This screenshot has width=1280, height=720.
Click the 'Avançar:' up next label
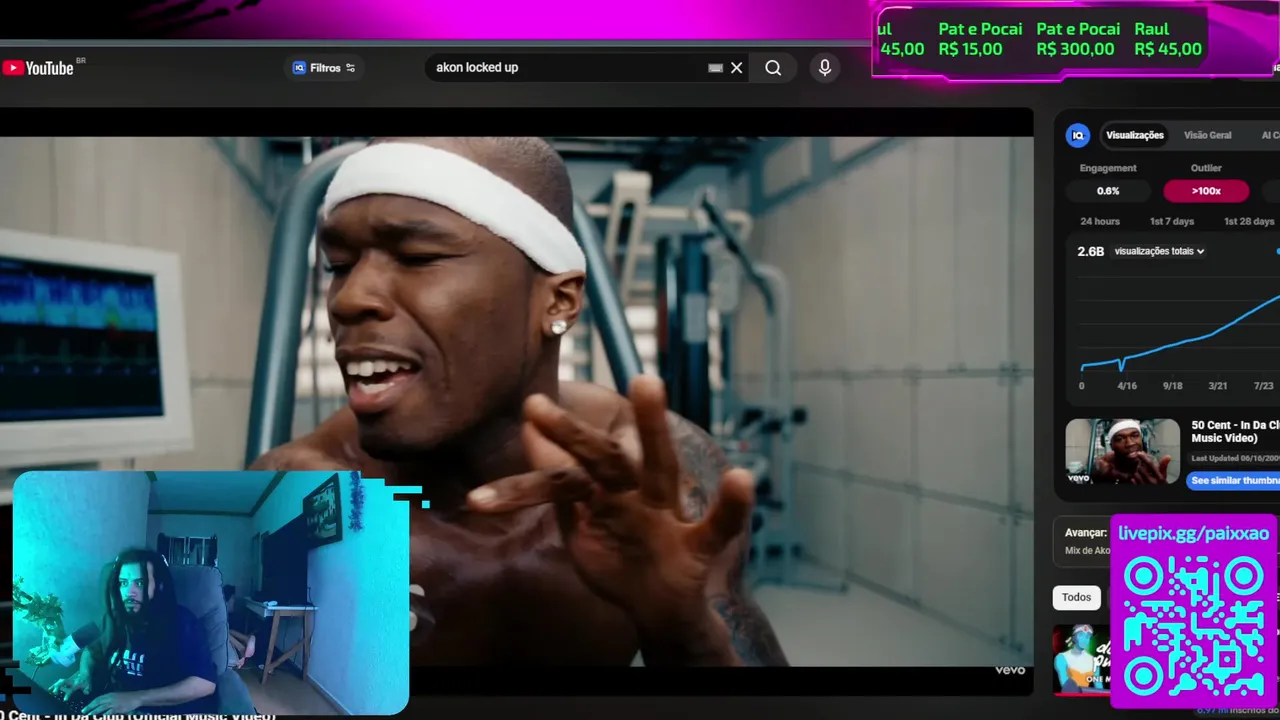pyautogui.click(x=1086, y=533)
